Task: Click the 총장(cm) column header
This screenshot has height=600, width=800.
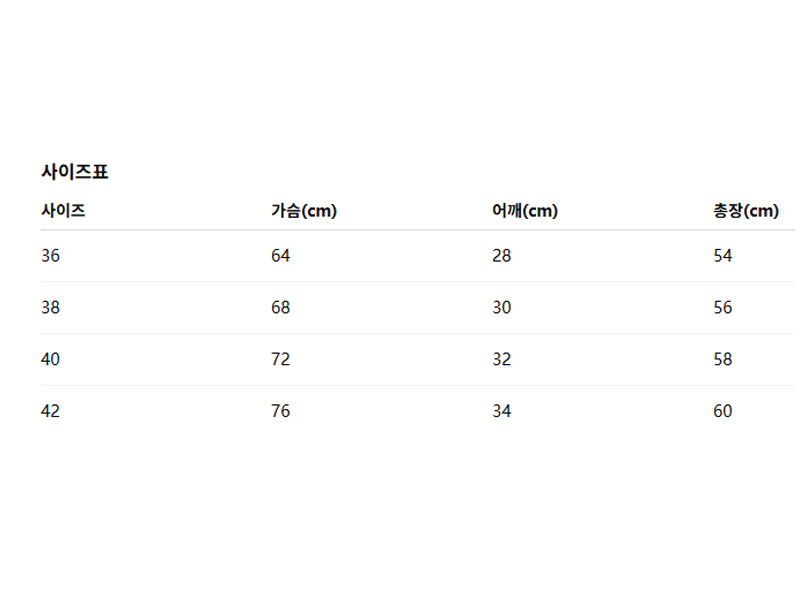Action: [745, 211]
